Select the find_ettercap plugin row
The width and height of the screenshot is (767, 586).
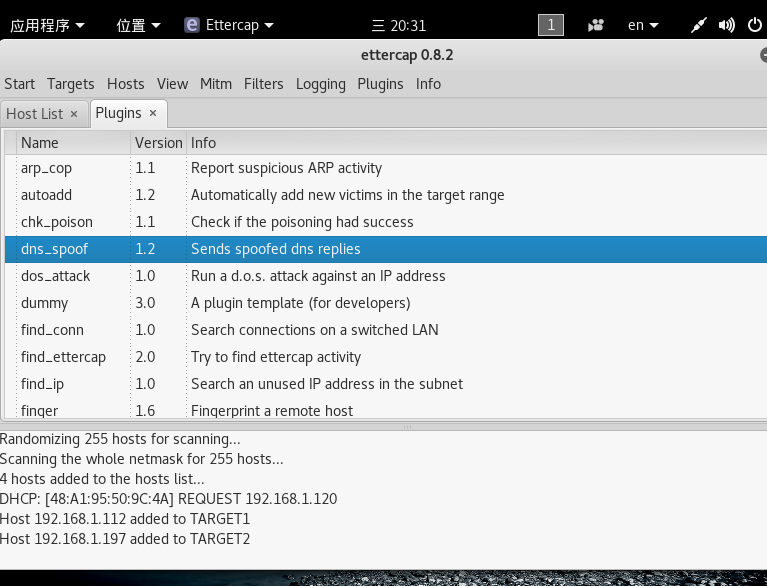(386, 357)
